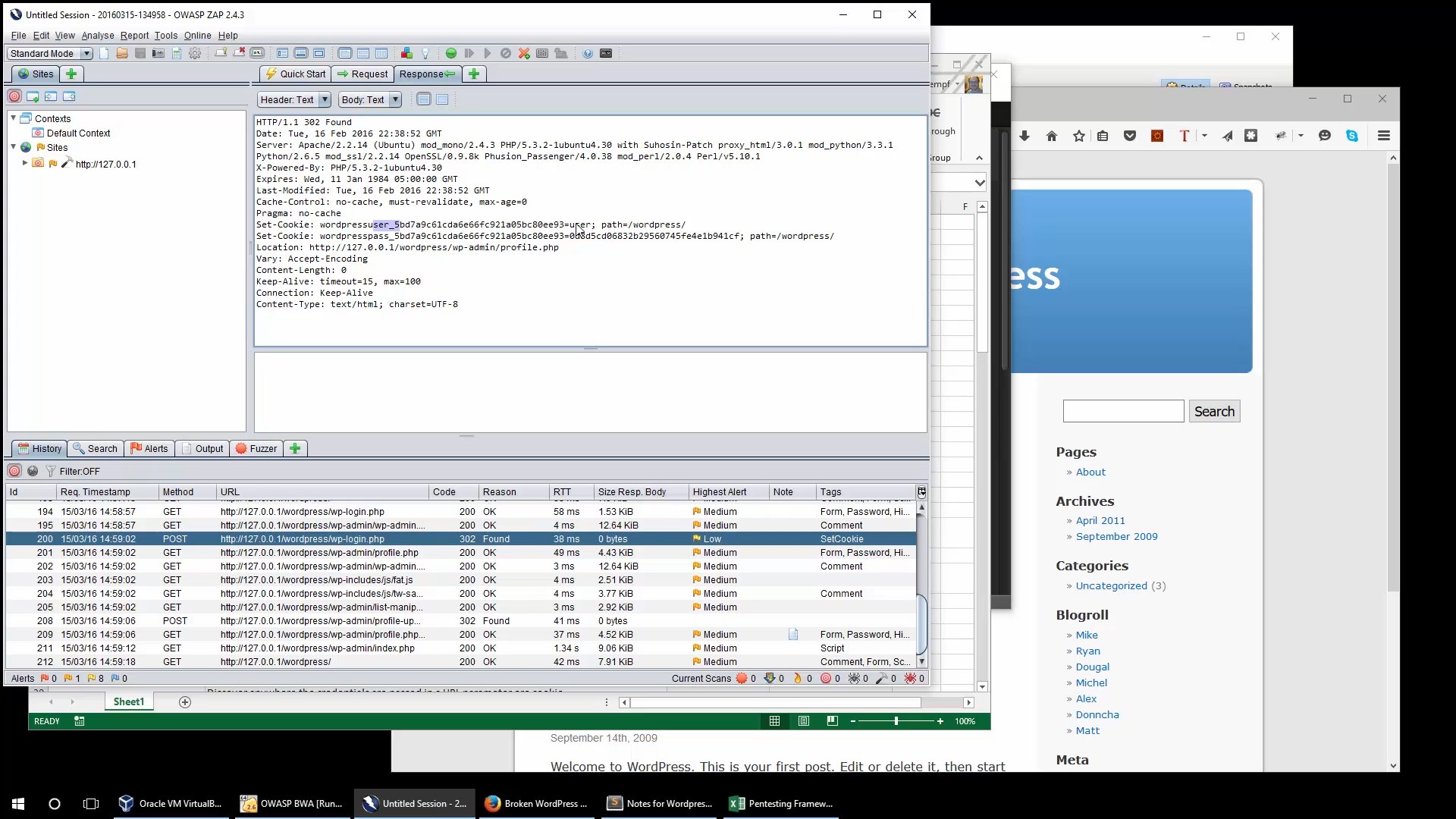
Task: Open the Analyse menu
Action: click(x=98, y=36)
